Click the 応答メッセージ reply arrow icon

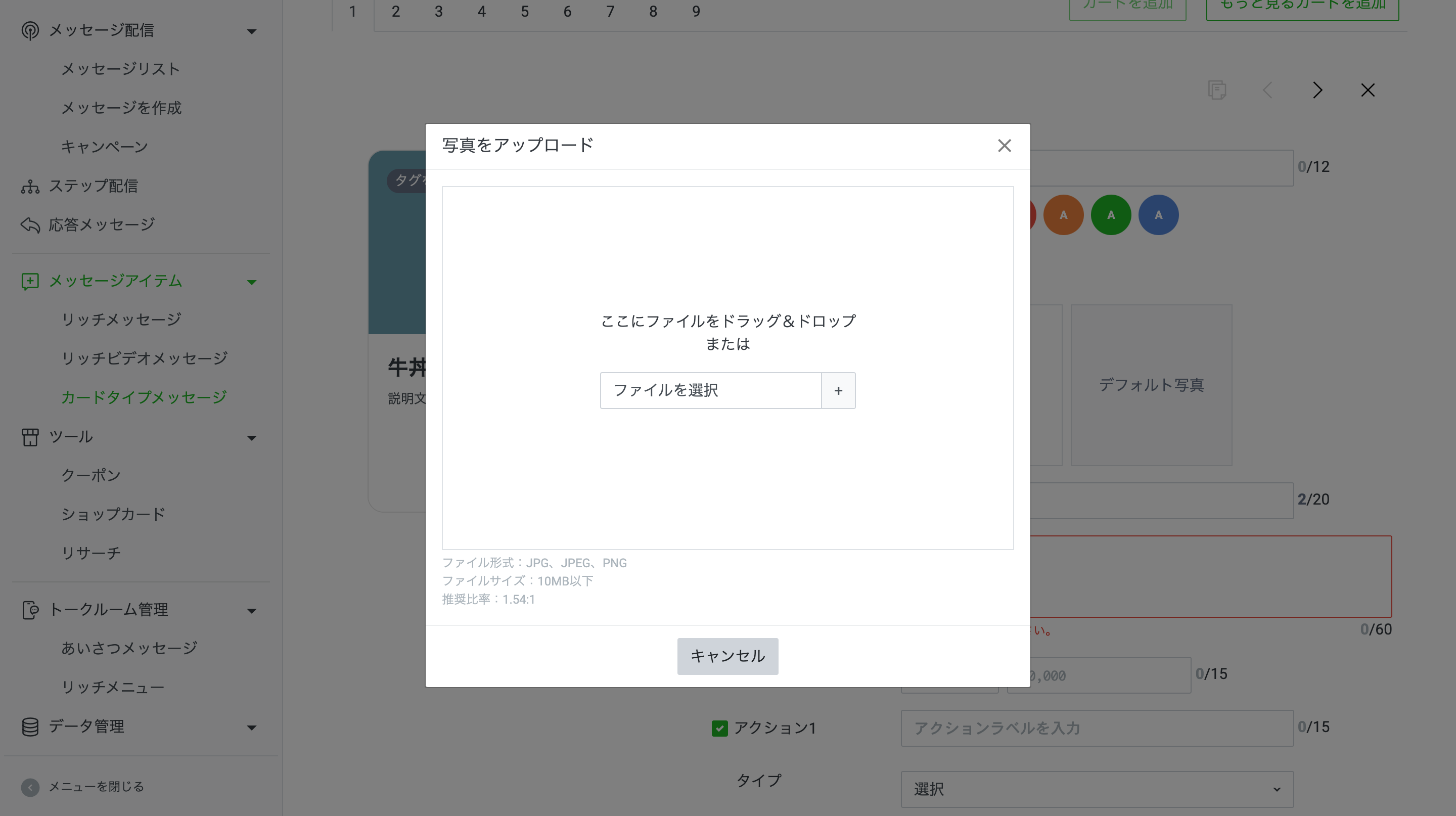click(x=30, y=225)
